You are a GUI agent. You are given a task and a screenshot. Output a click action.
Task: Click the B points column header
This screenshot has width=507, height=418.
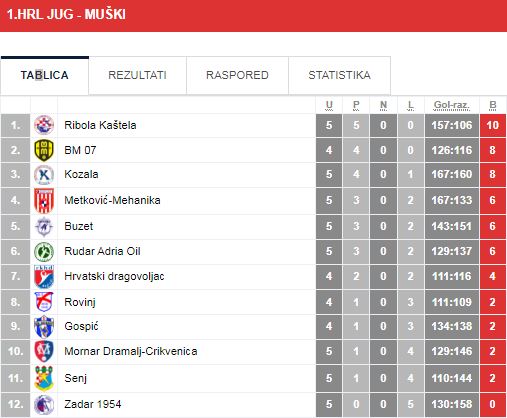pos(493,105)
